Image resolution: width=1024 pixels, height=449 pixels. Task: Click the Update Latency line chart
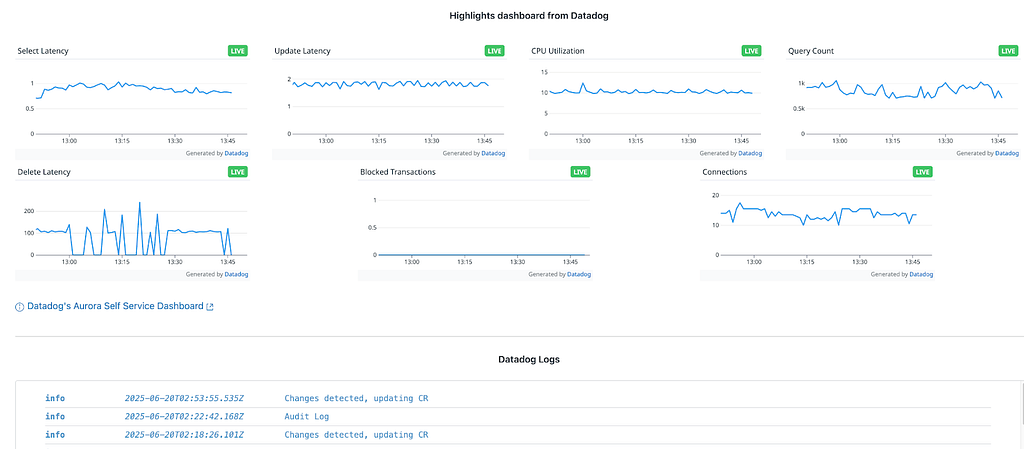pos(389,103)
